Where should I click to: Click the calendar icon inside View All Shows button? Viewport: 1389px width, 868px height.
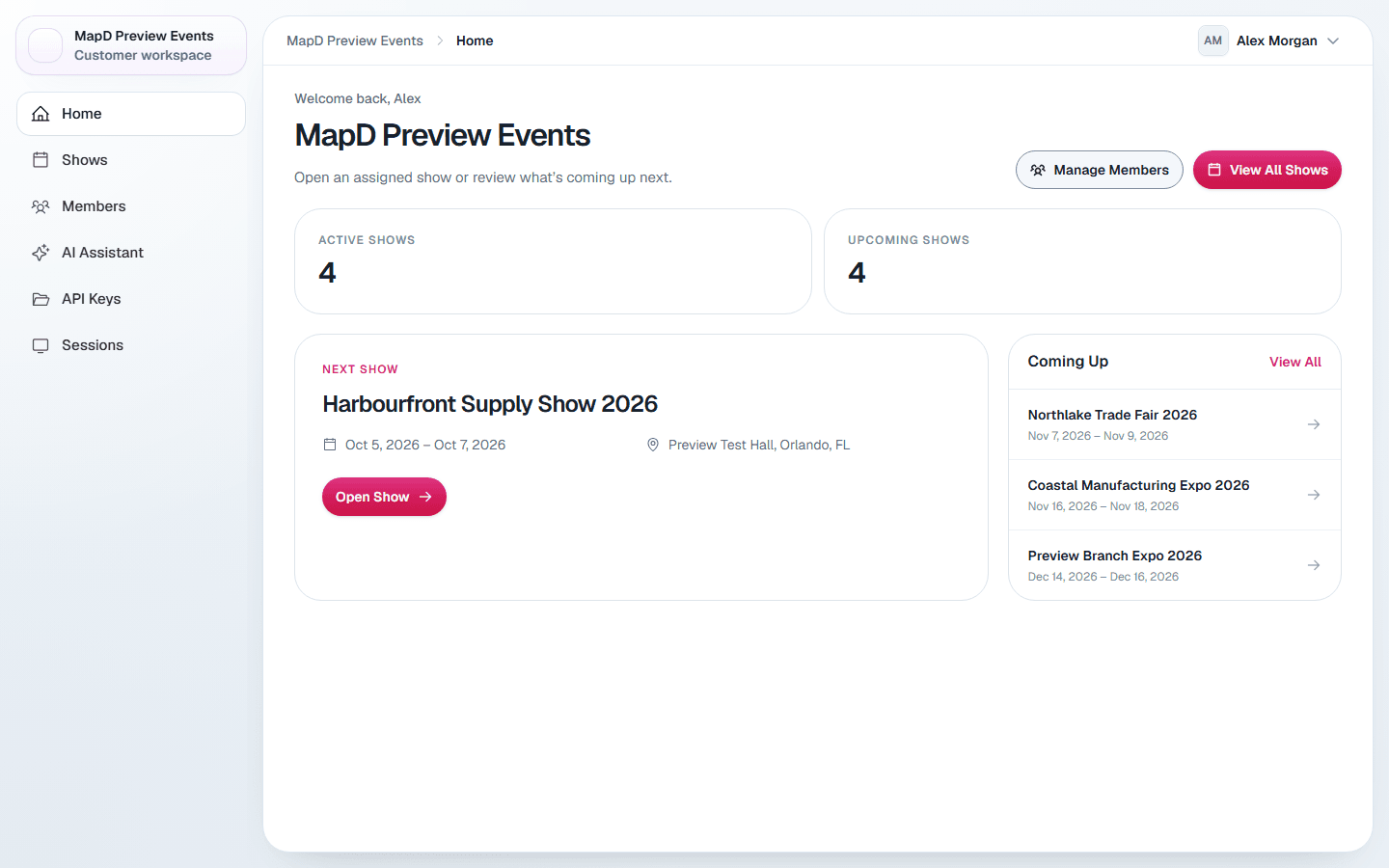pyautogui.click(x=1214, y=170)
